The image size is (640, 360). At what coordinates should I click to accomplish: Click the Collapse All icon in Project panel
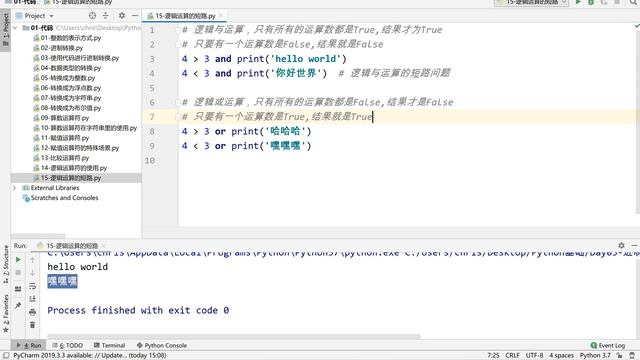pos(105,16)
